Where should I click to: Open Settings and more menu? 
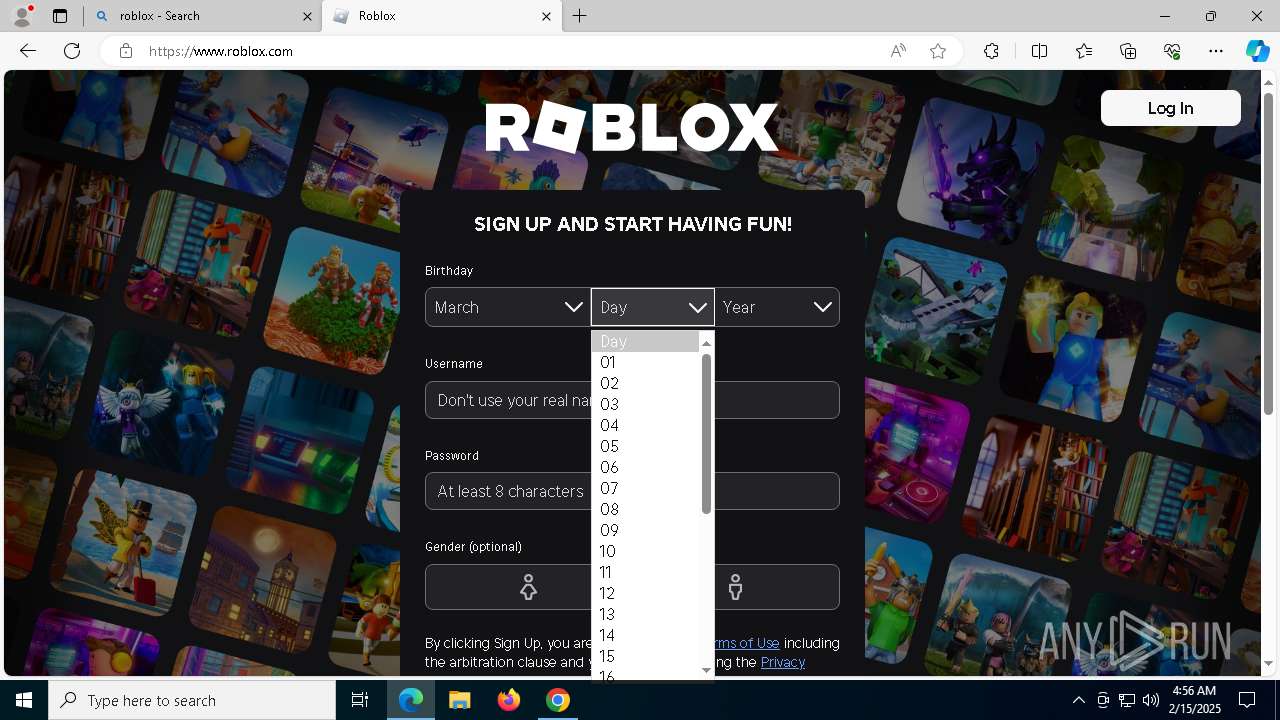[x=1216, y=51]
